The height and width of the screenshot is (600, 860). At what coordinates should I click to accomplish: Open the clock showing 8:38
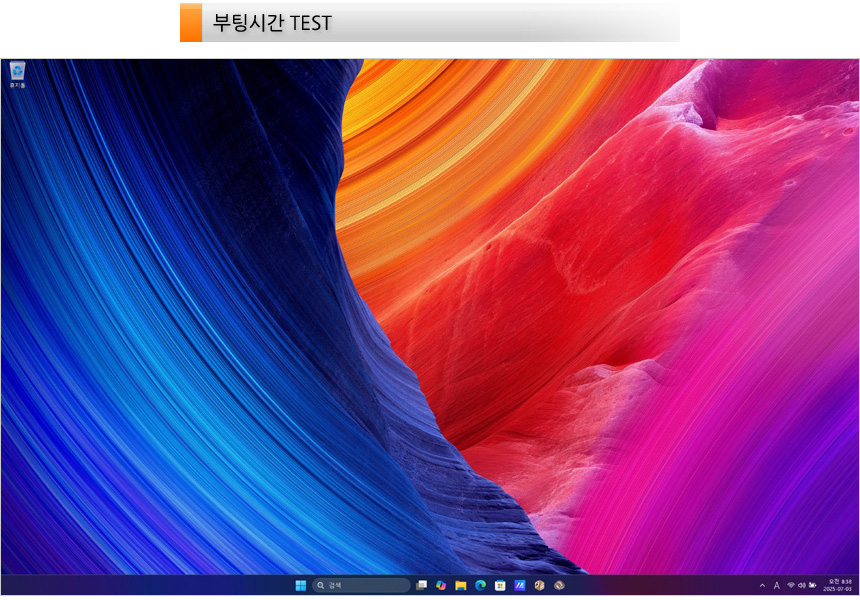[839, 585]
